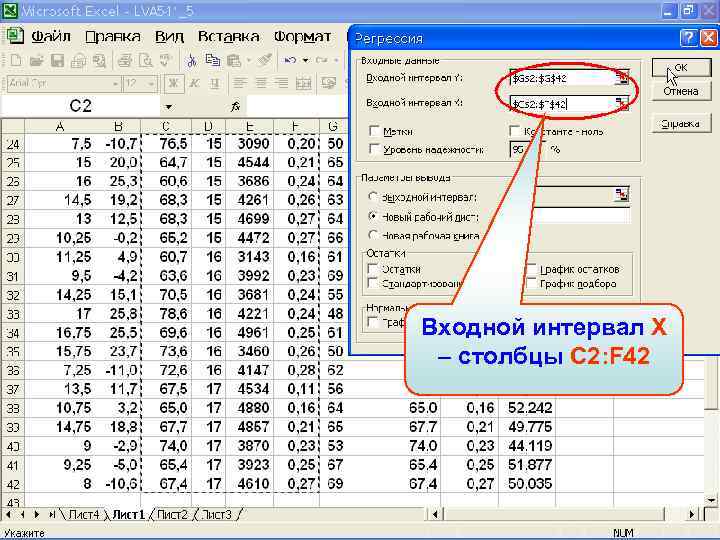The width and height of the screenshot is (720, 540).
Task: Click the horizontal scrollbar right arrow
Action: [x=692, y=514]
